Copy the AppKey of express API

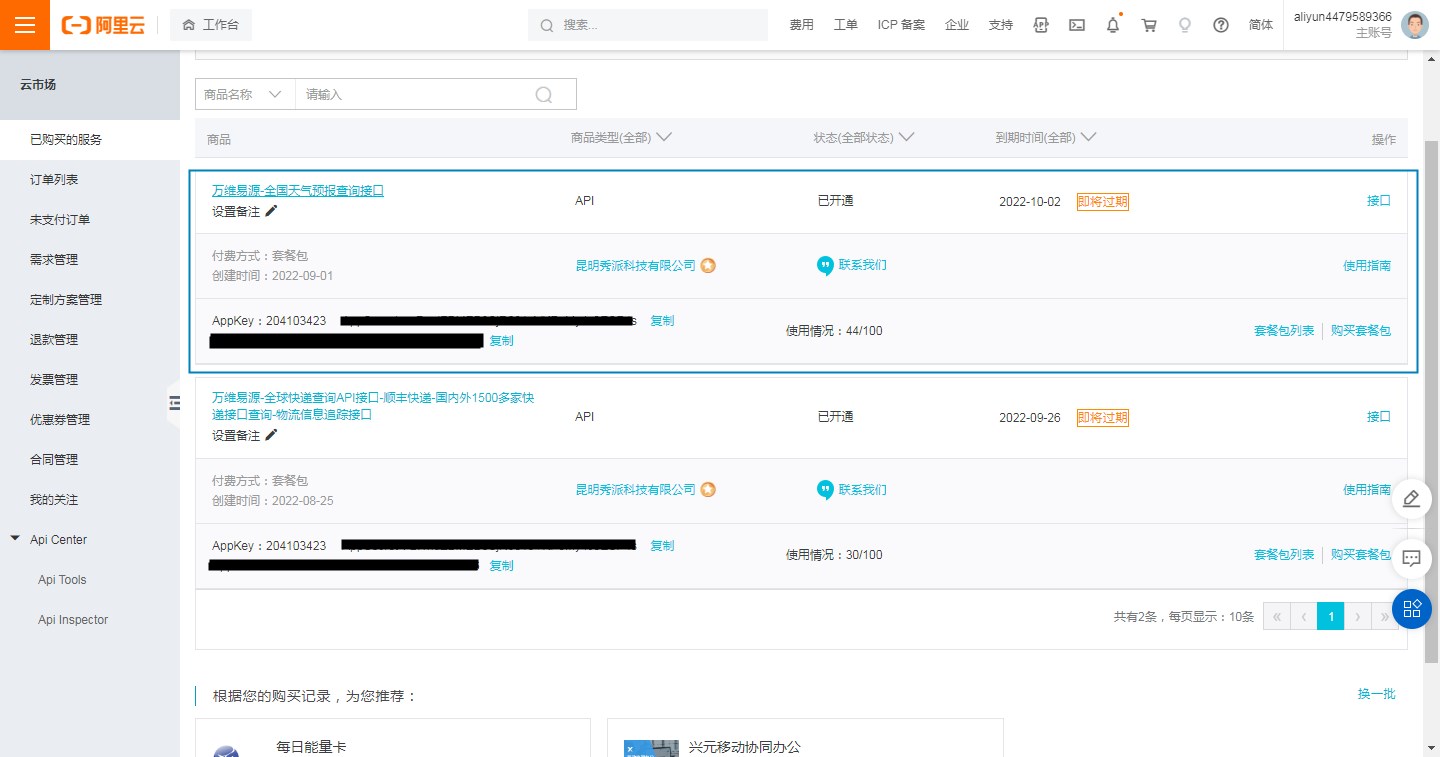coord(662,546)
